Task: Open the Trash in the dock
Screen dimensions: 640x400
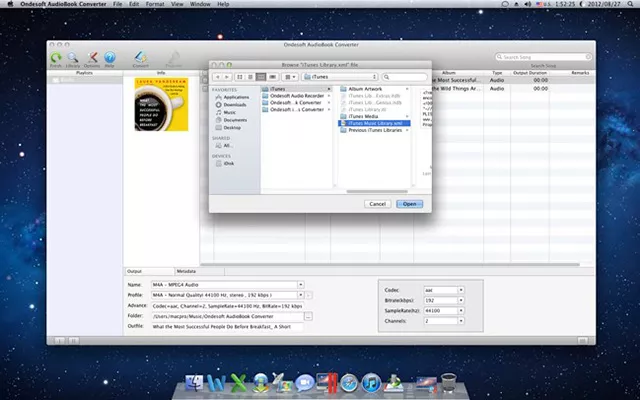Action: 449,383
